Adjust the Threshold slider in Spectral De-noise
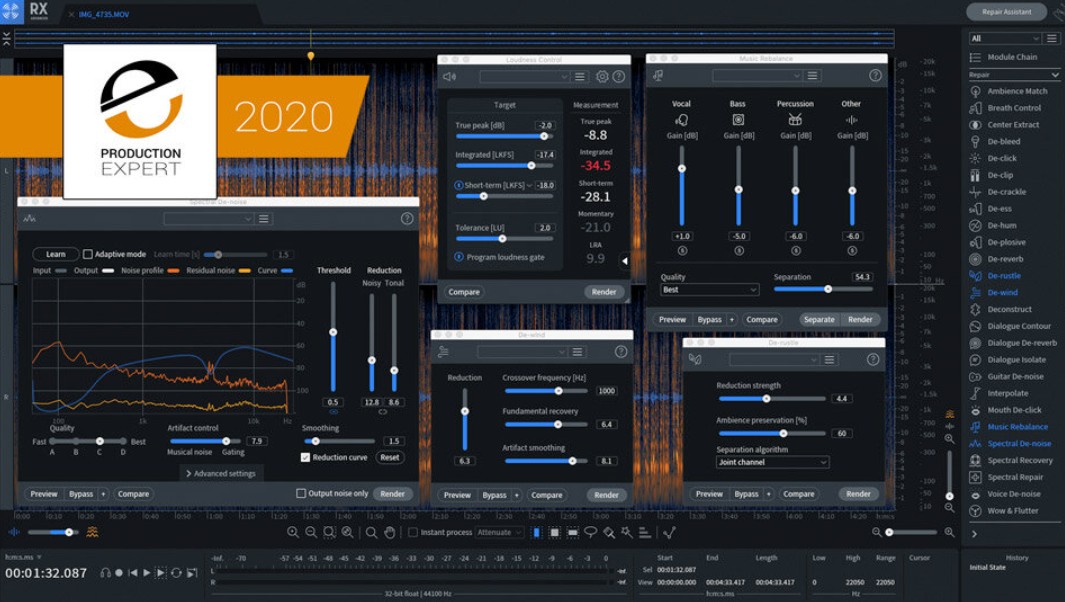 click(333, 337)
